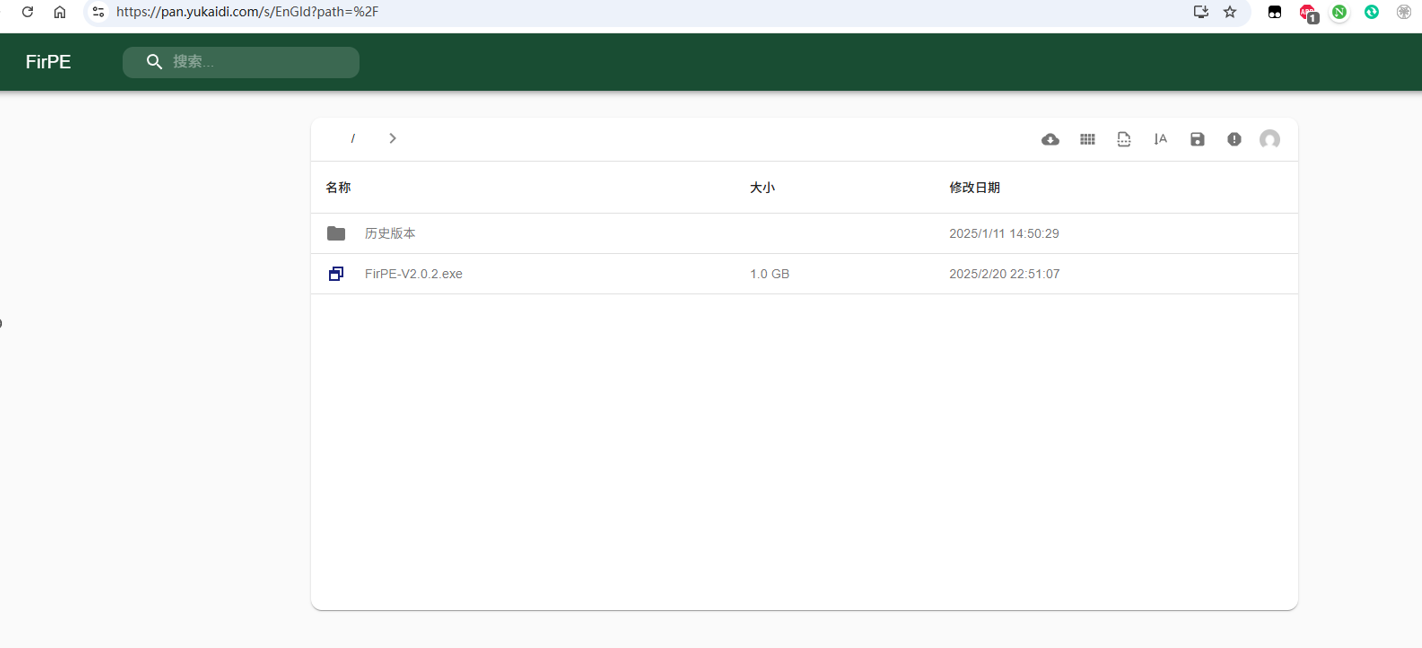The width and height of the screenshot is (1422, 648).
Task: Open the ABP ad blocker extension
Action: [x=1307, y=12]
